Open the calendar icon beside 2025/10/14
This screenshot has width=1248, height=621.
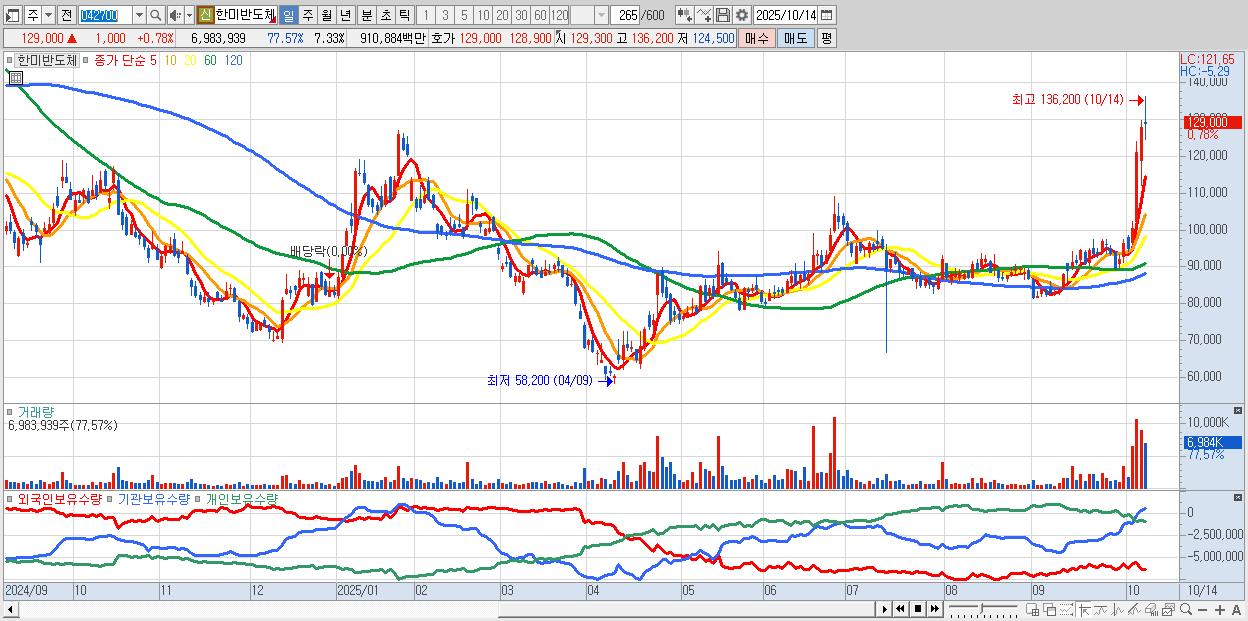[826, 15]
